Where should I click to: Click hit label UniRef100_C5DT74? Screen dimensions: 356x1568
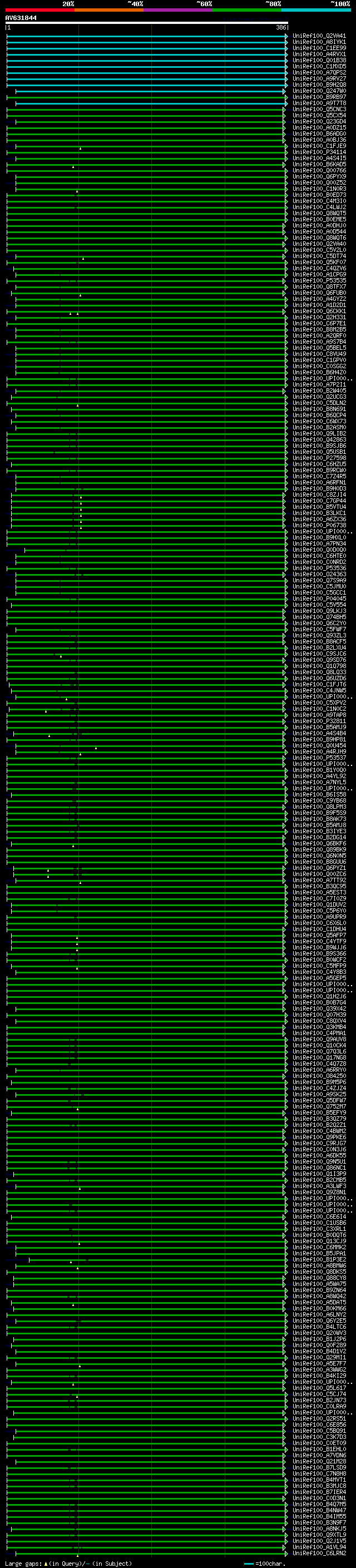[x=319, y=256]
